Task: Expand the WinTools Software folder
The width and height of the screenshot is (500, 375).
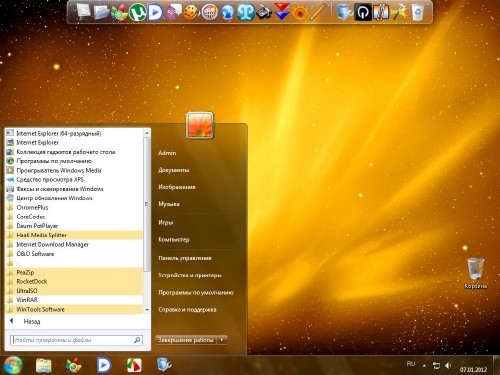Action: [x=74, y=309]
